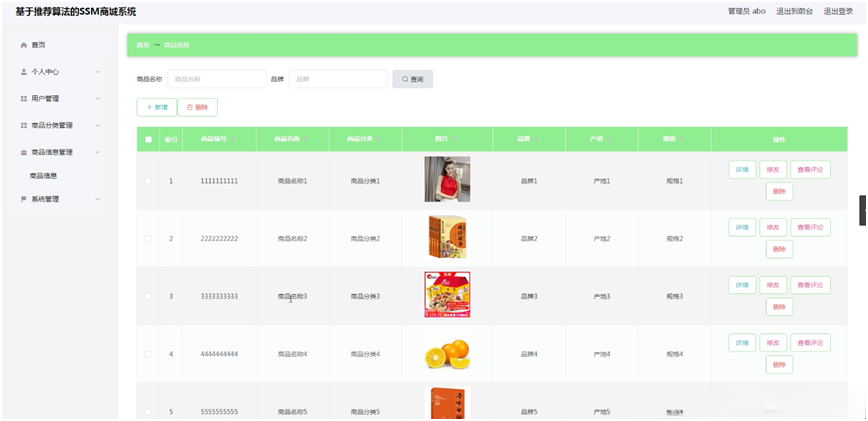Click 删除 for 商品名称2 row
Viewport: 868px width, 421px height.
point(779,249)
